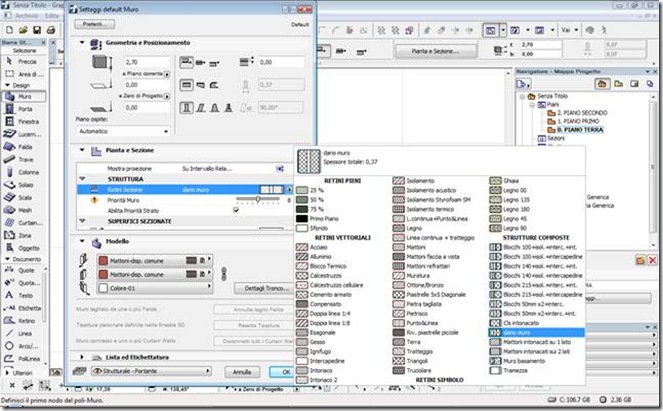Open the Colore-01 material dropdown
663x411 pixels.
(155, 288)
